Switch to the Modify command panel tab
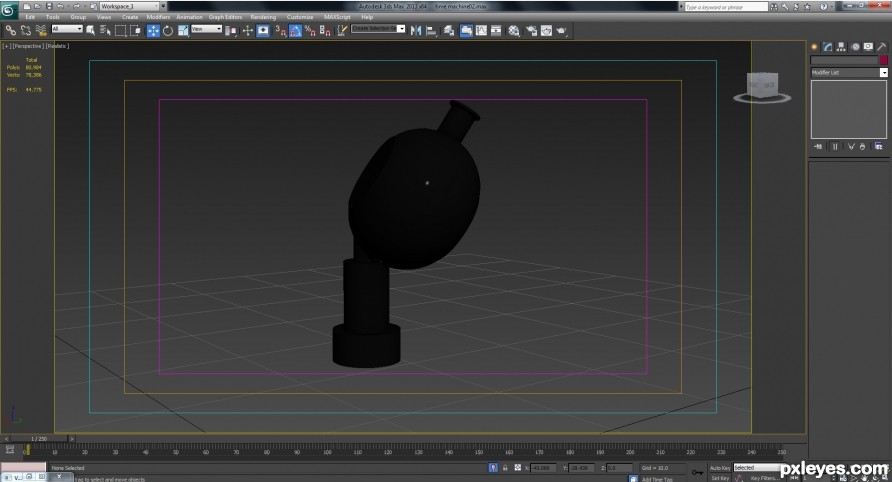This screenshot has height=482, width=892. 828,47
